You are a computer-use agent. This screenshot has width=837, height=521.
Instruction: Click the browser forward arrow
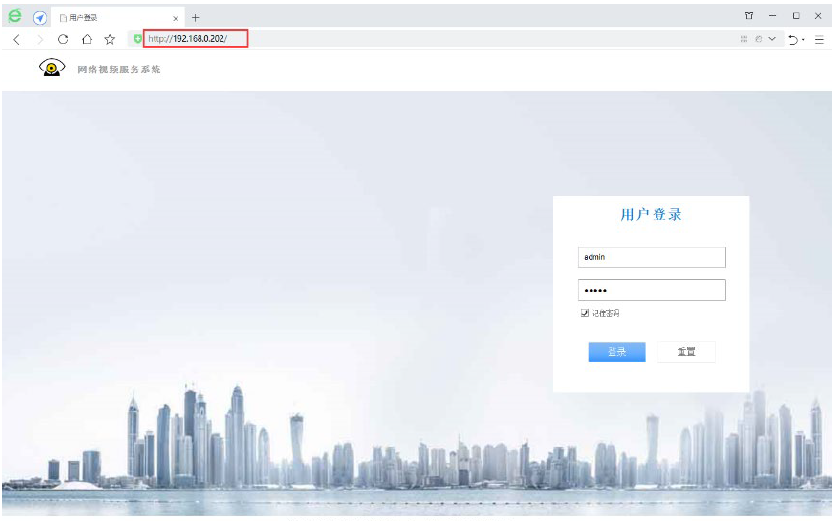[x=40, y=40]
